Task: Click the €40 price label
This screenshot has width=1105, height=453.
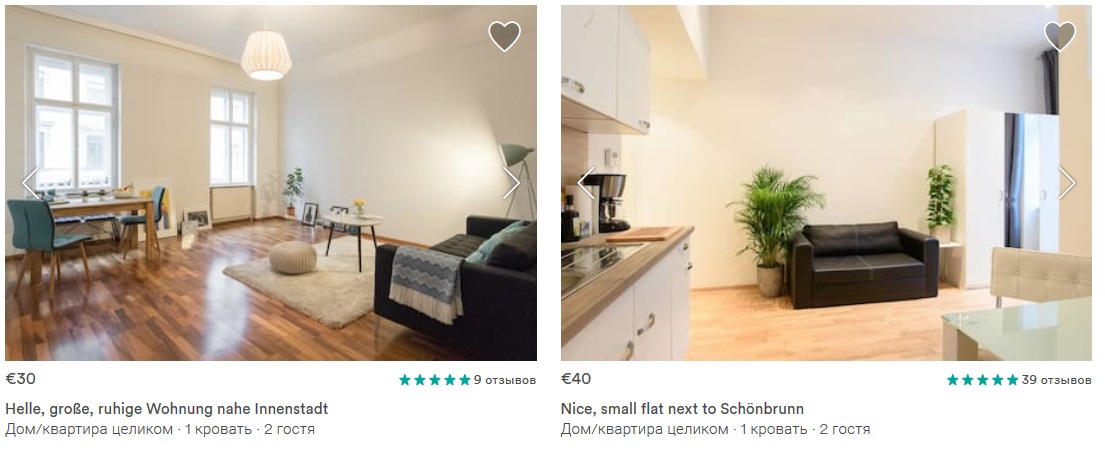Action: tap(576, 379)
